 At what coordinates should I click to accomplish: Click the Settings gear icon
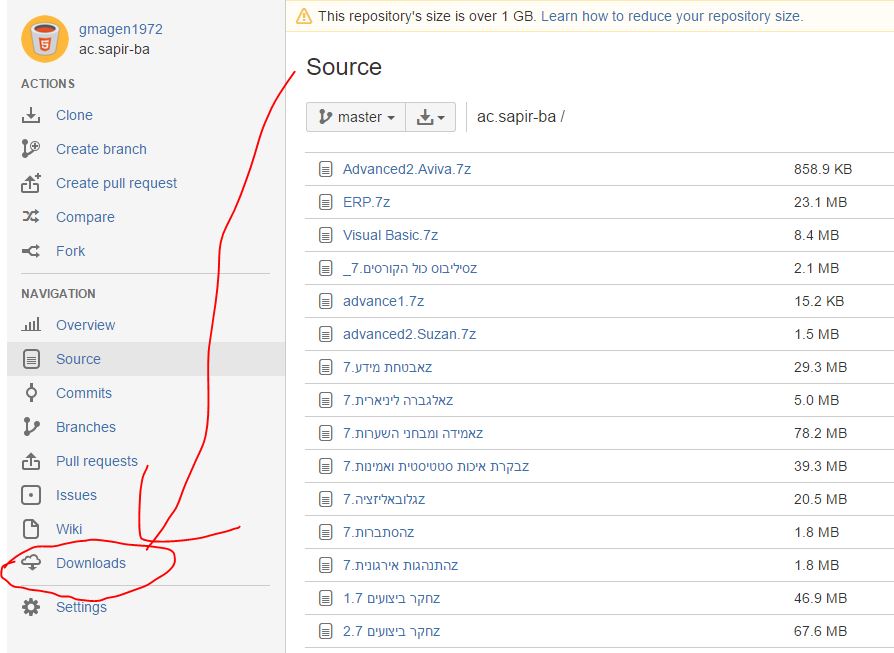click(x=31, y=607)
